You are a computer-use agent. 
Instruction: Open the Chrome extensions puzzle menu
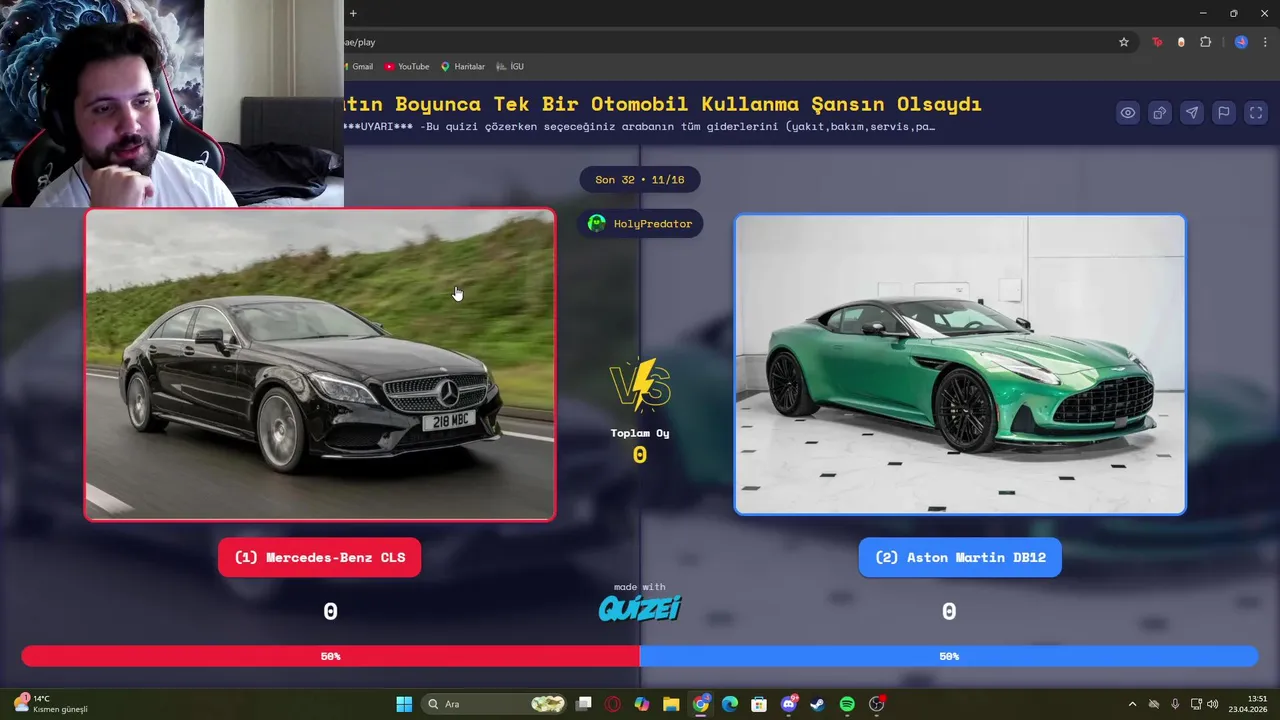[1205, 42]
